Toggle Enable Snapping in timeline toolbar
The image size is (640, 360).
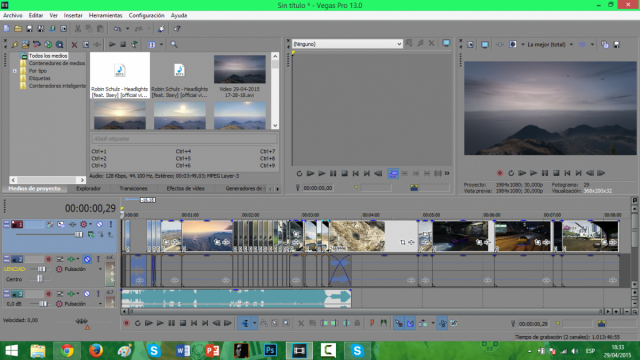399,323
